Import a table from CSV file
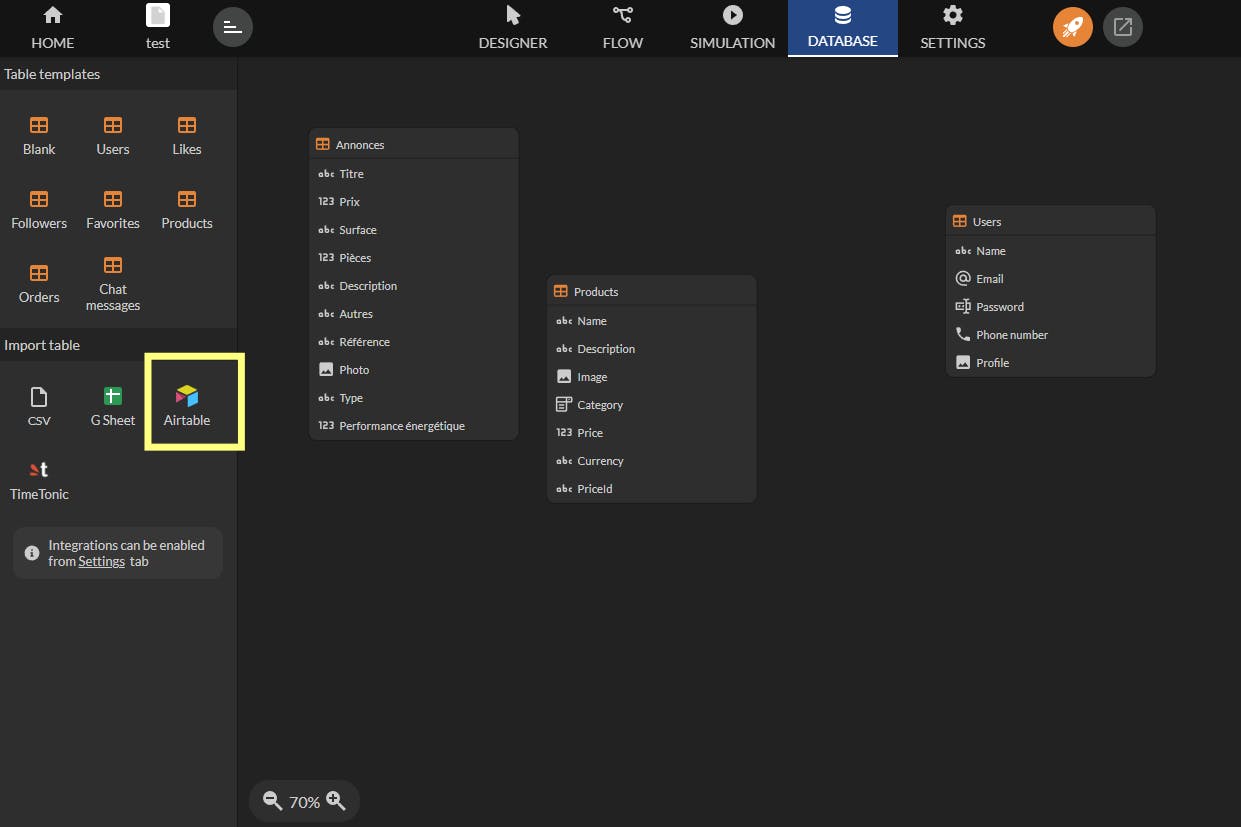Screen dimensions: 1241x827 (39, 406)
